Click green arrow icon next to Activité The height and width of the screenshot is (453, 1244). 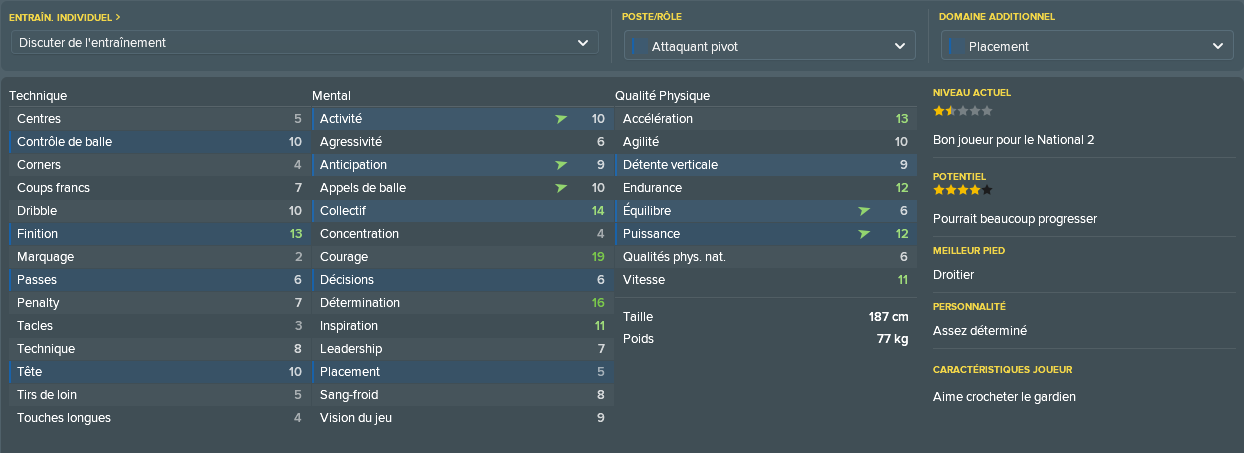[x=561, y=119]
